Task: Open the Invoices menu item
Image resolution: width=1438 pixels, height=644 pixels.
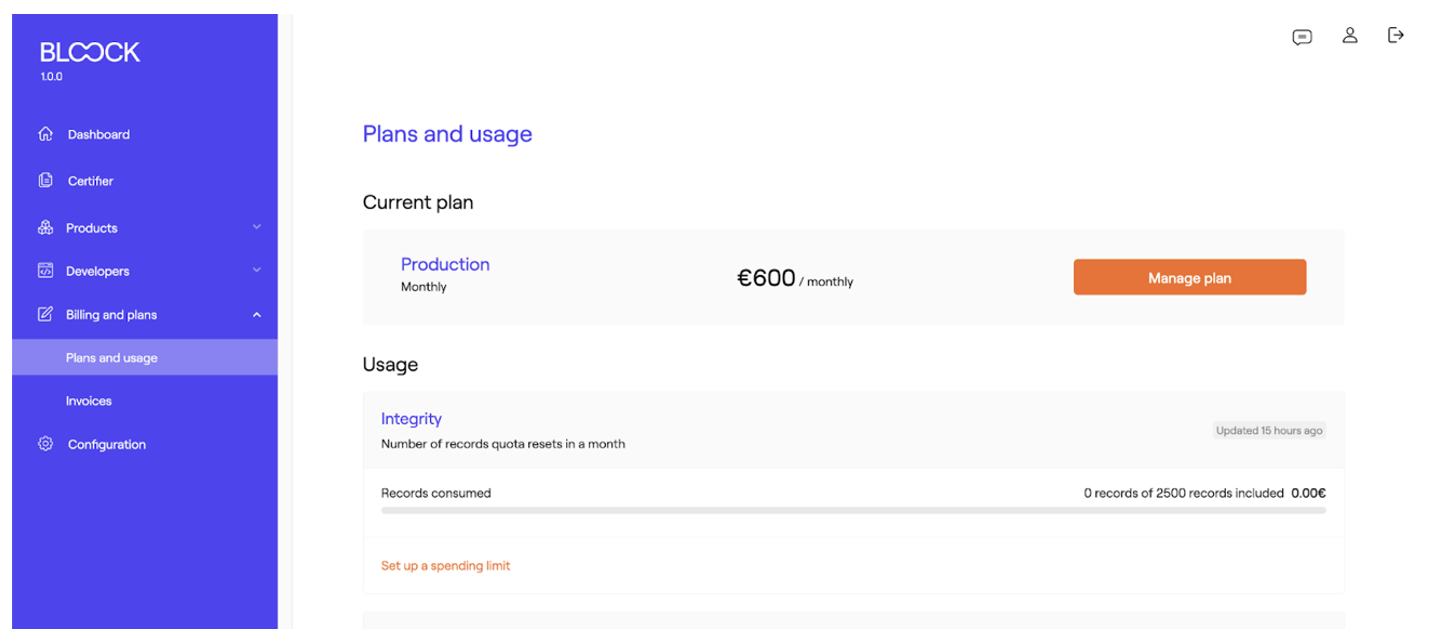Action: click(x=89, y=401)
